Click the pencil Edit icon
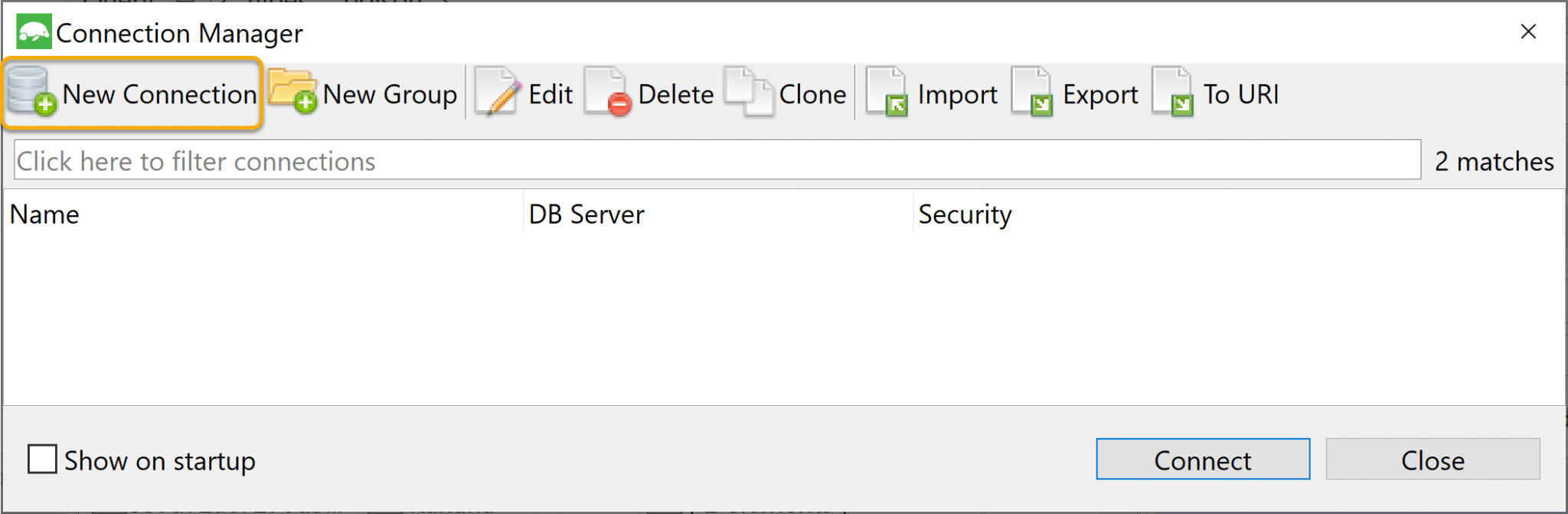1568x514 pixels. point(497,93)
